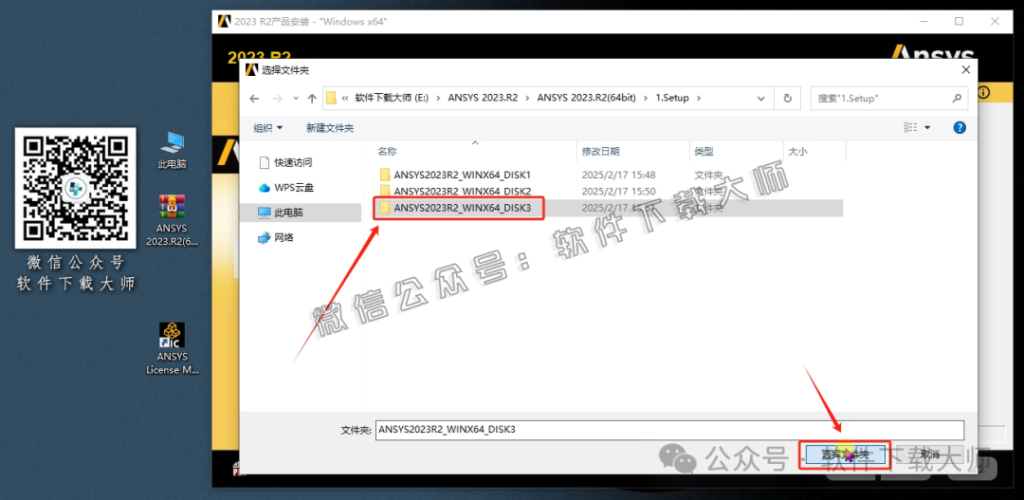
Task: Expand the « breadcrumb overflow chevron
Action: point(345,99)
